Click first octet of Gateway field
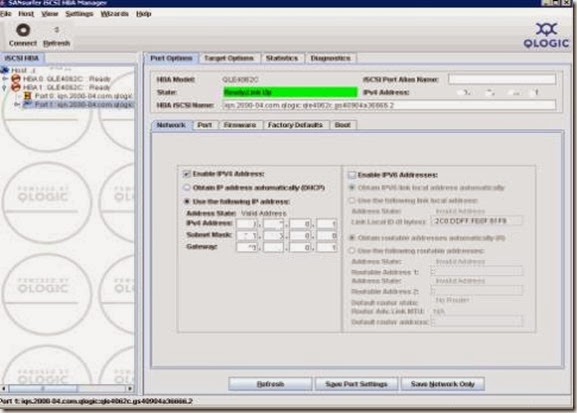The height and width of the screenshot is (413, 577). (x=247, y=247)
